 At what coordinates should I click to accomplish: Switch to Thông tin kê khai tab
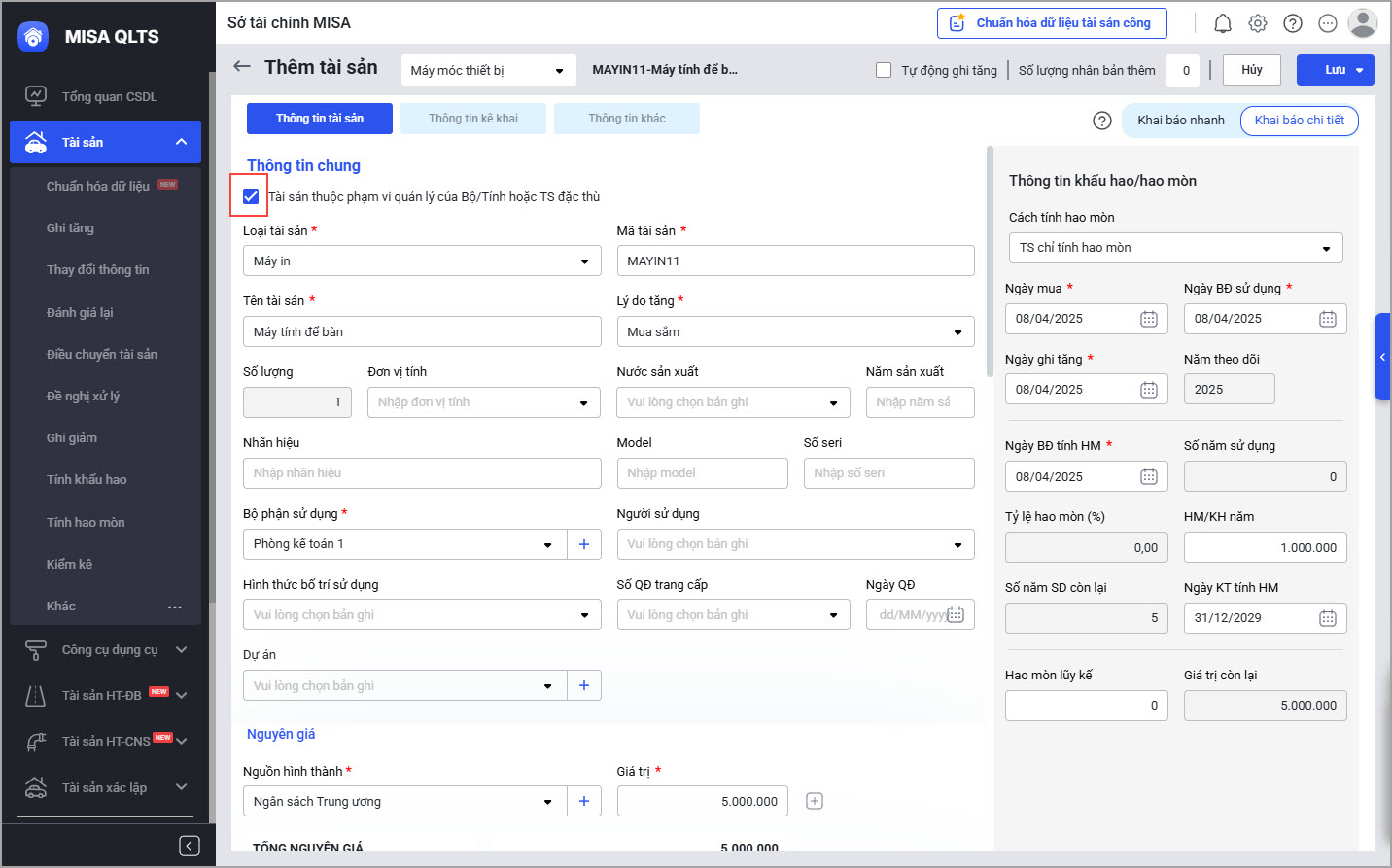pos(473,119)
